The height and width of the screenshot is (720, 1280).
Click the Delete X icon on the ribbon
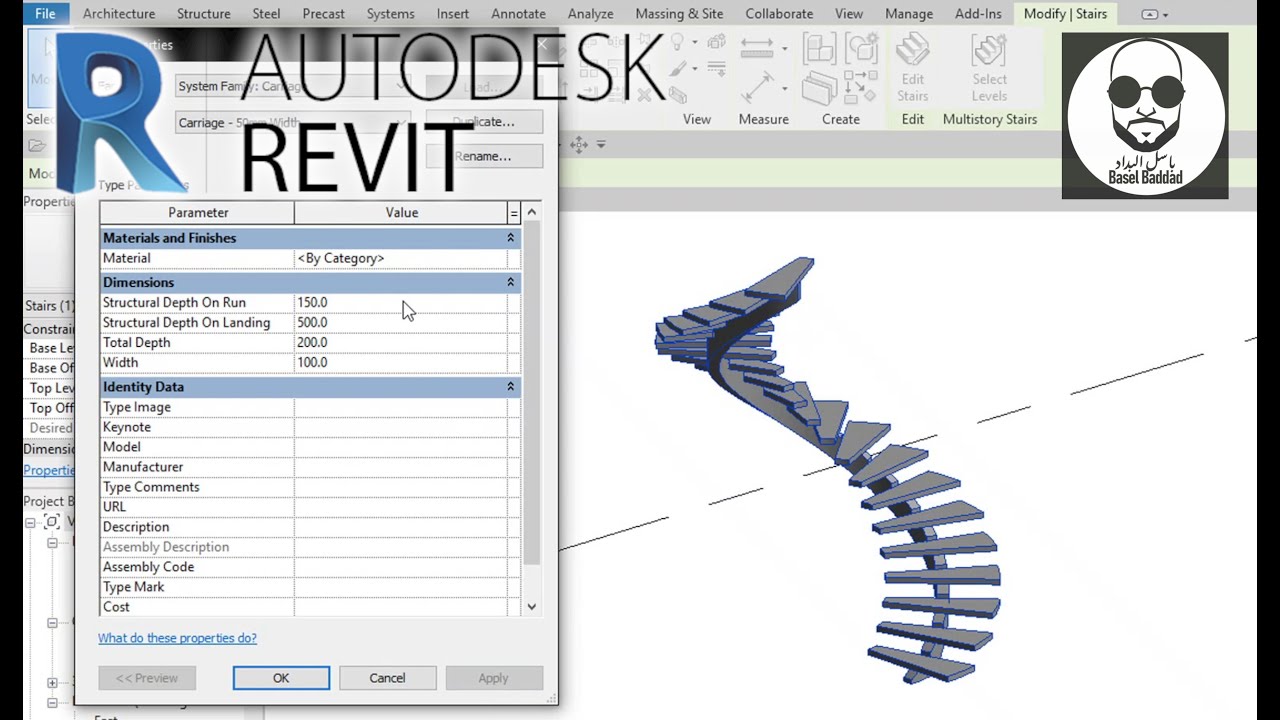[645, 95]
